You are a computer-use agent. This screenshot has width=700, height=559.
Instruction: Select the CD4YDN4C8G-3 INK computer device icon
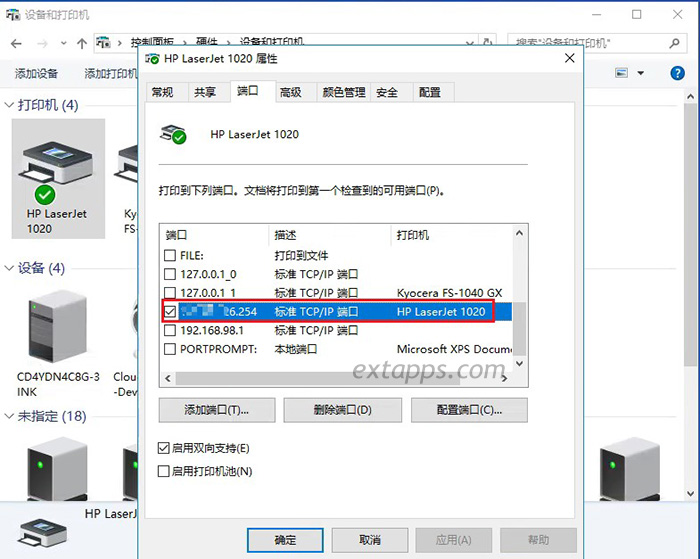coord(58,327)
